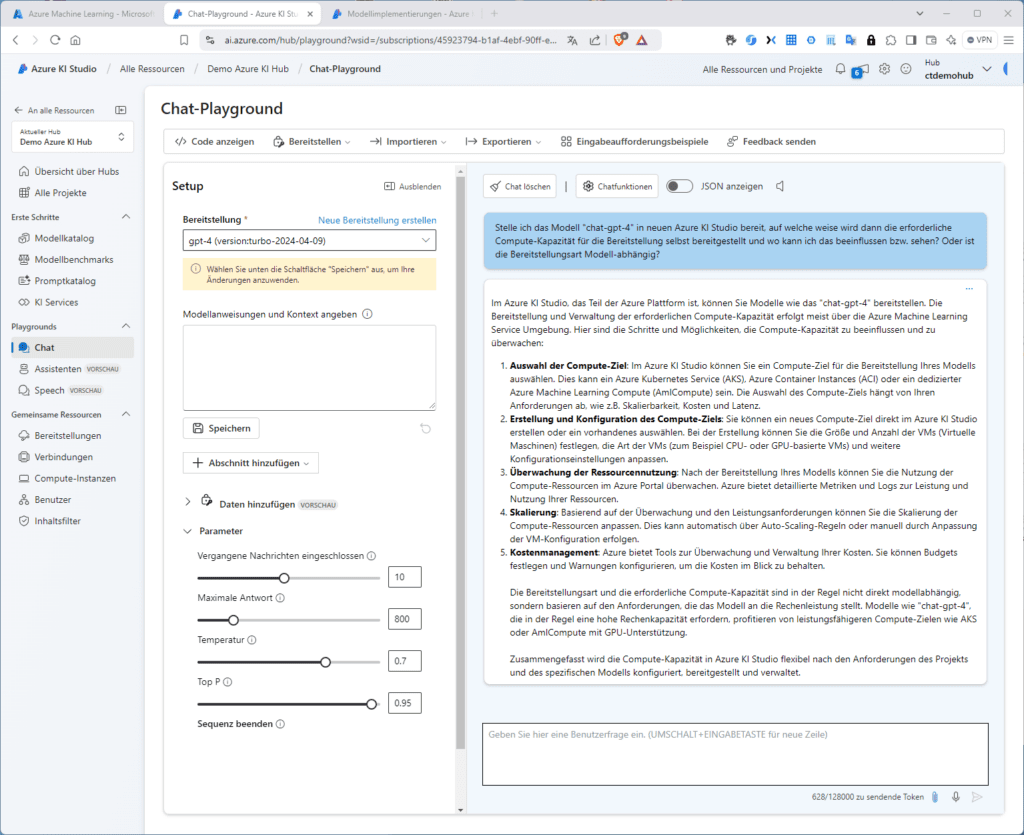Toggle the JSON anzeigen switch
1024x835 pixels.
[x=679, y=186]
